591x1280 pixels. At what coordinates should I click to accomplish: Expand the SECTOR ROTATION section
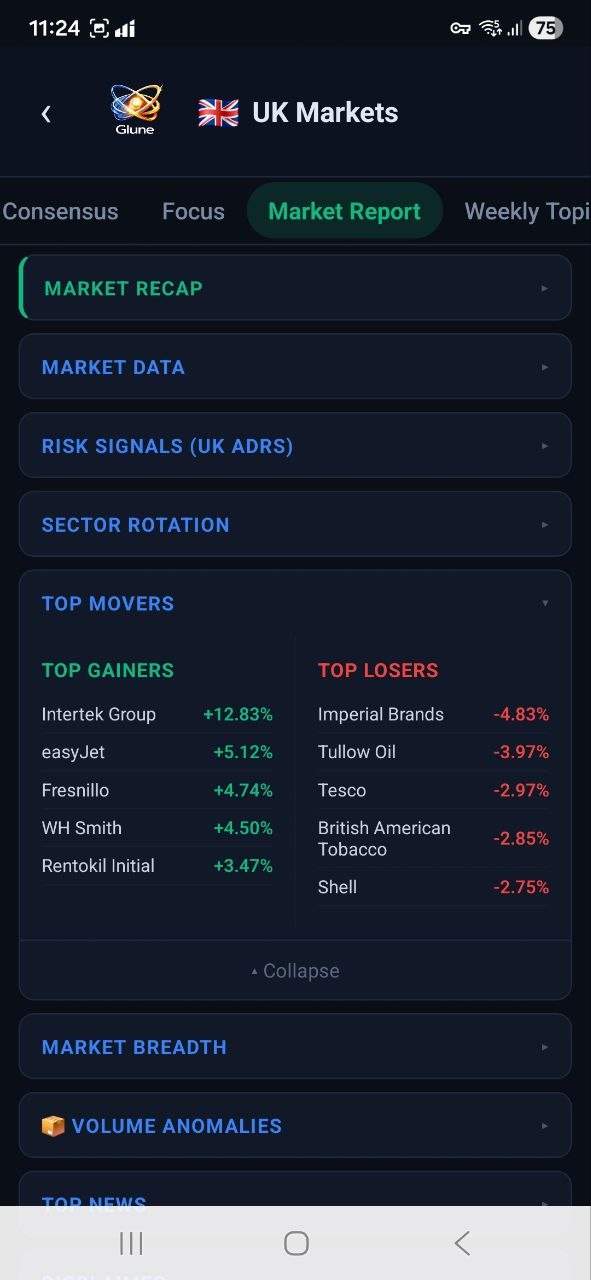tap(295, 523)
